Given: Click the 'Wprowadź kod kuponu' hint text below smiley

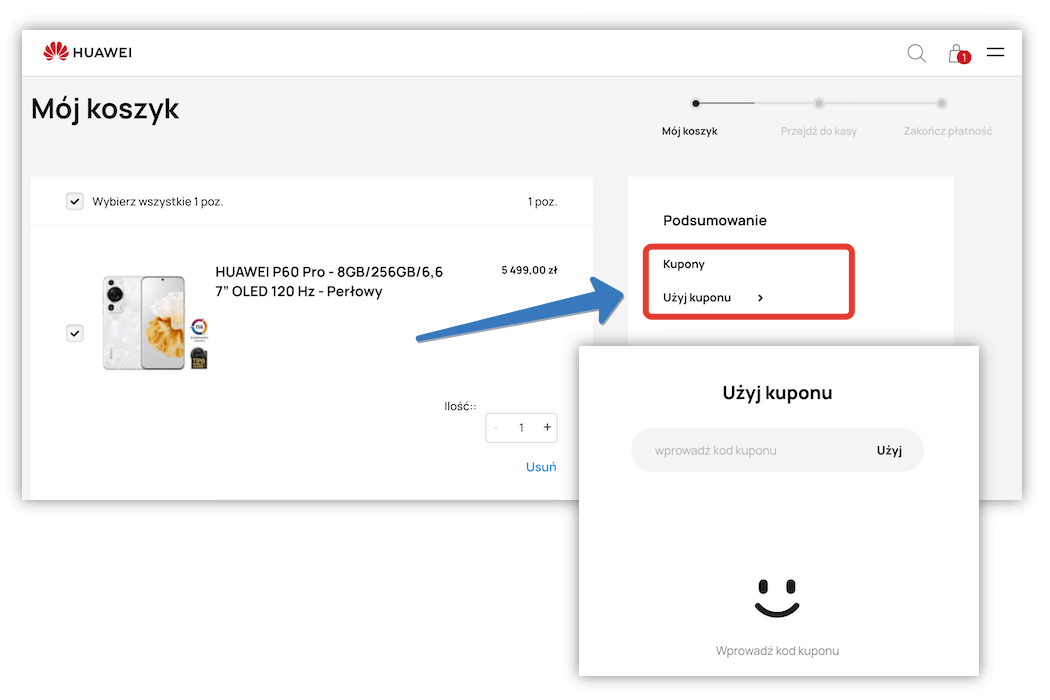Looking at the screenshot, I should [x=777, y=650].
